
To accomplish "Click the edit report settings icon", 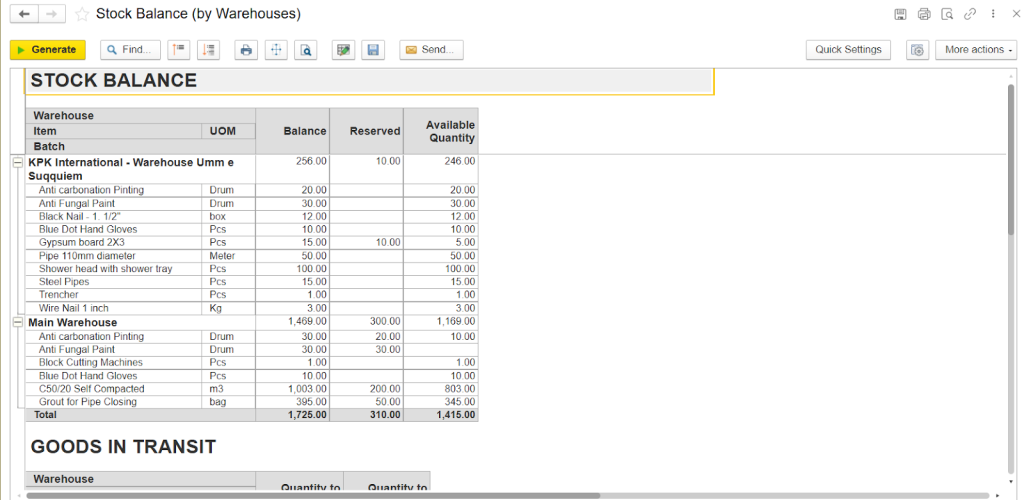I will (x=344, y=50).
